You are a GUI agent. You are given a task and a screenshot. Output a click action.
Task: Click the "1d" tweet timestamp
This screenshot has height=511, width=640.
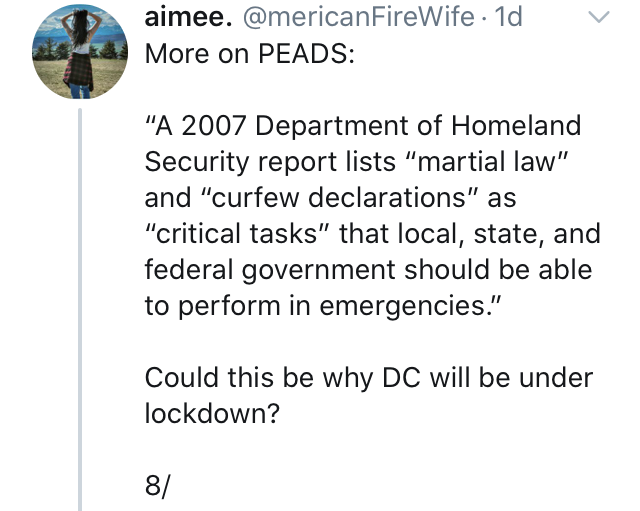pyautogui.click(x=508, y=16)
